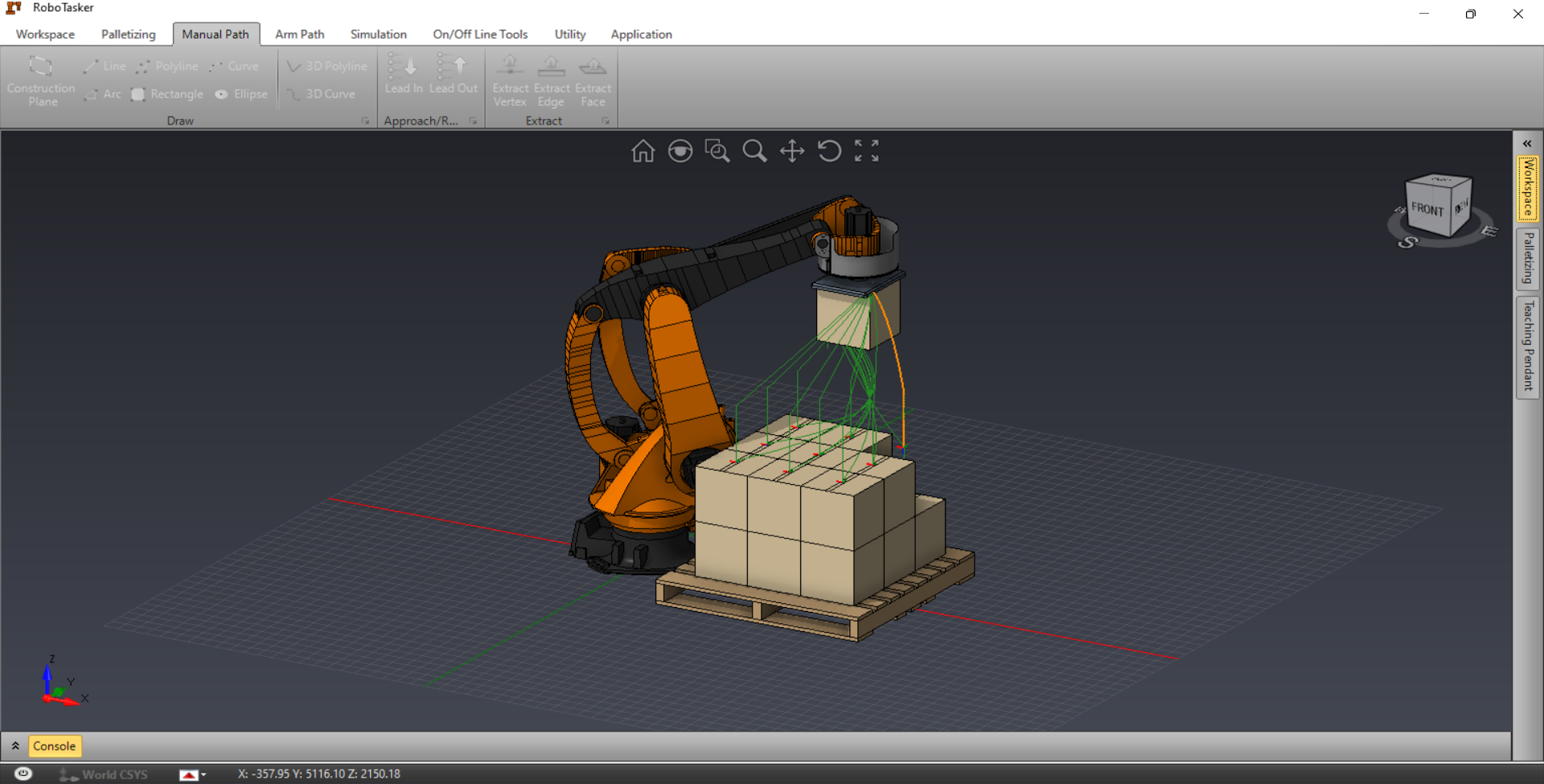Select the 3D Curve tool
The height and width of the screenshot is (784, 1544).
[x=320, y=94]
